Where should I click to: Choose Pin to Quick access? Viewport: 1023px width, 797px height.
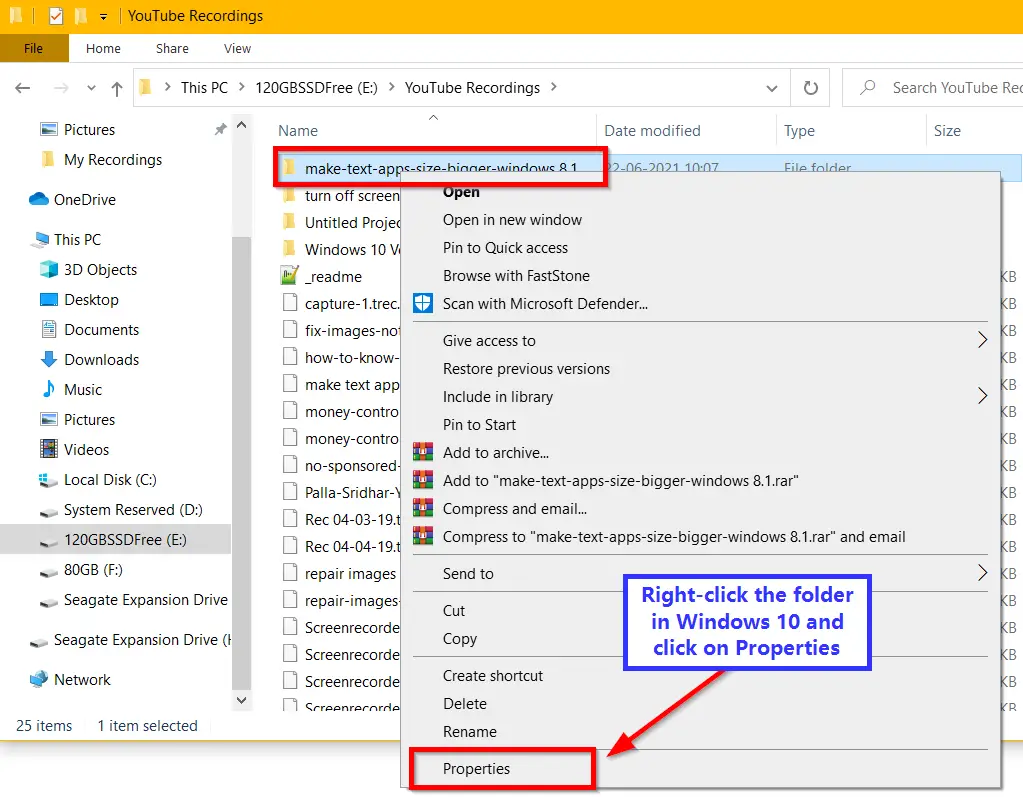click(x=505, y=248)
